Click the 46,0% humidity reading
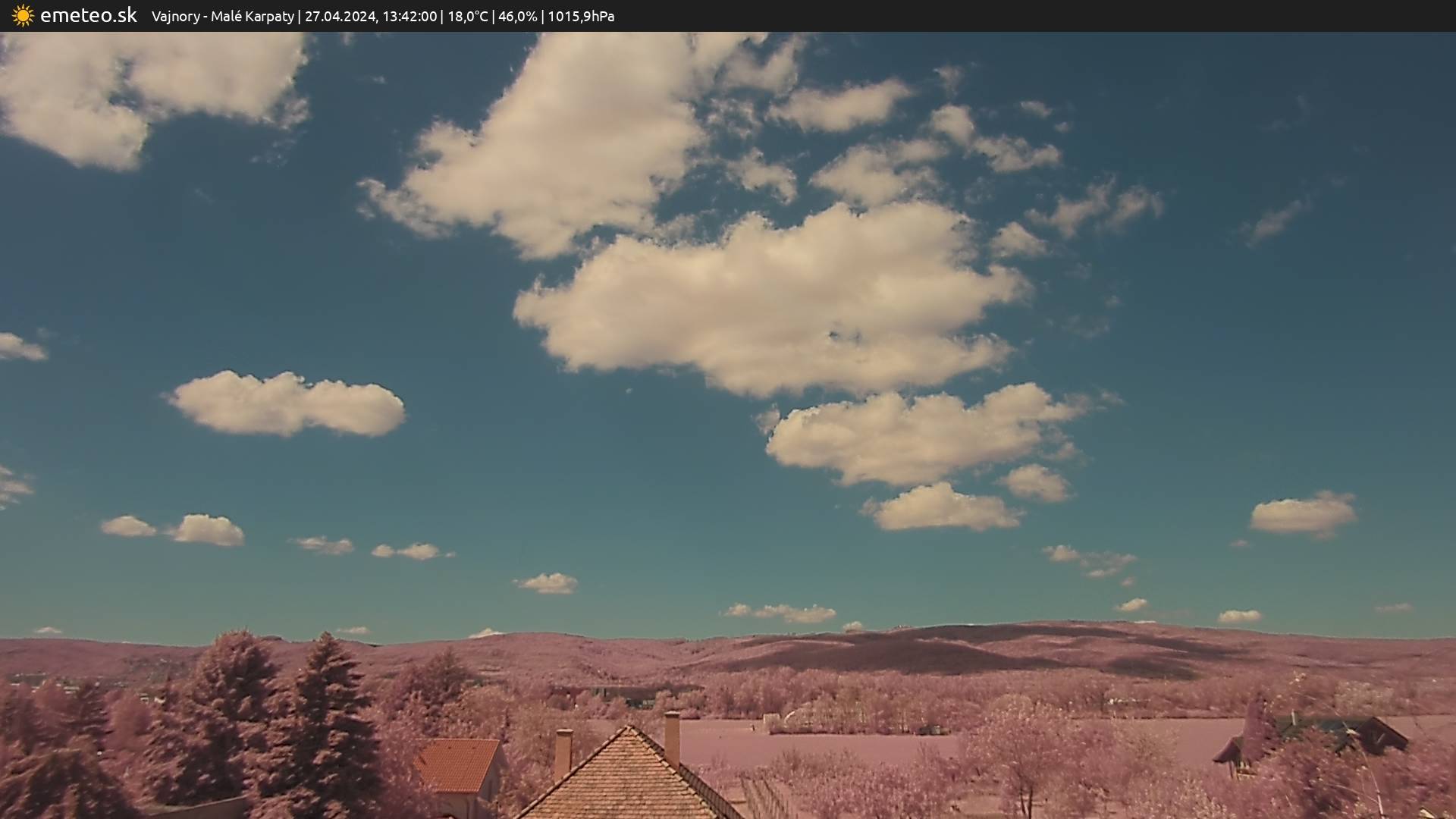Image resolution: width=1456 pixels, height=819 pixels. click(x=517, y=17)
